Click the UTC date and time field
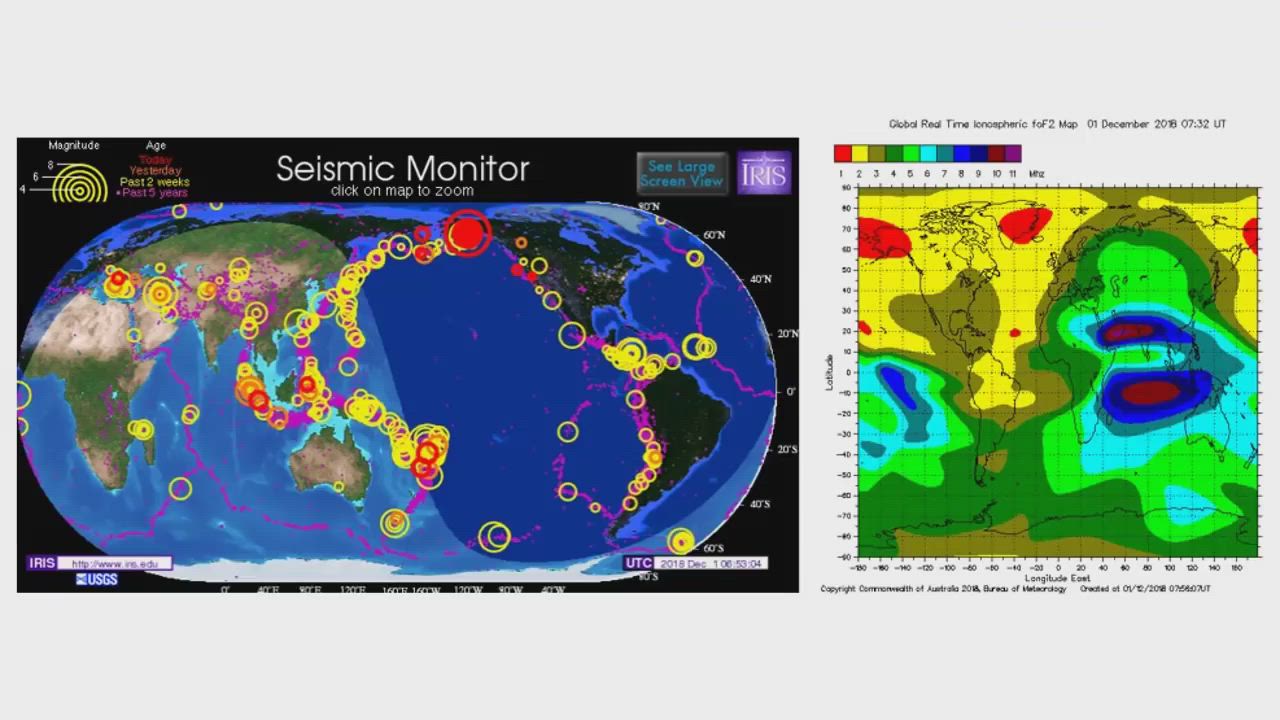1280x720 pixels. click(x=711, y=563)
